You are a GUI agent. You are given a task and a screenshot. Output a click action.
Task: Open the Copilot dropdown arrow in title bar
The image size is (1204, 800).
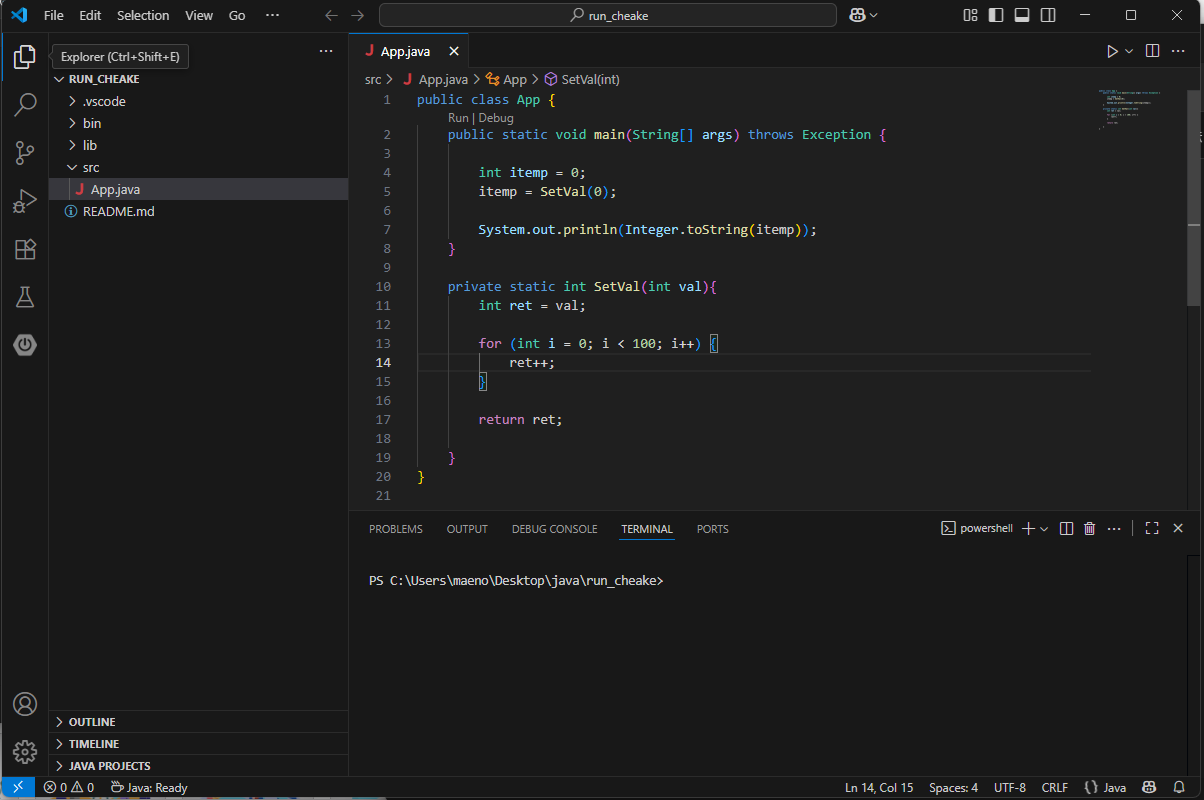pos(874,15)
